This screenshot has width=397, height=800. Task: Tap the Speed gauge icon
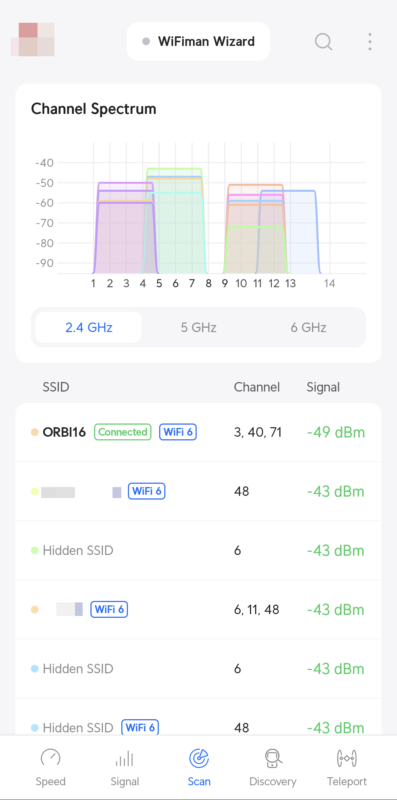(51, 759)
